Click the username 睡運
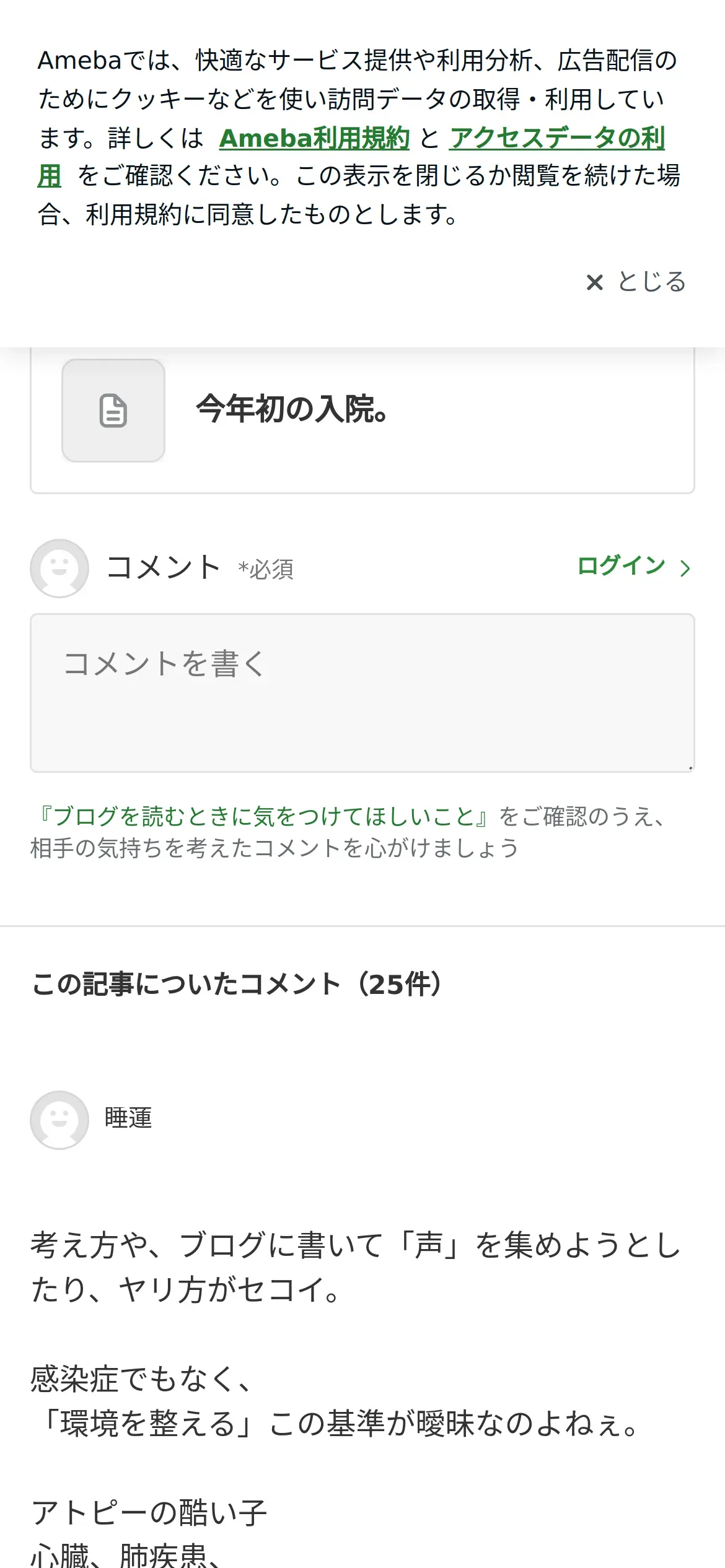 tap(128, 1118)
